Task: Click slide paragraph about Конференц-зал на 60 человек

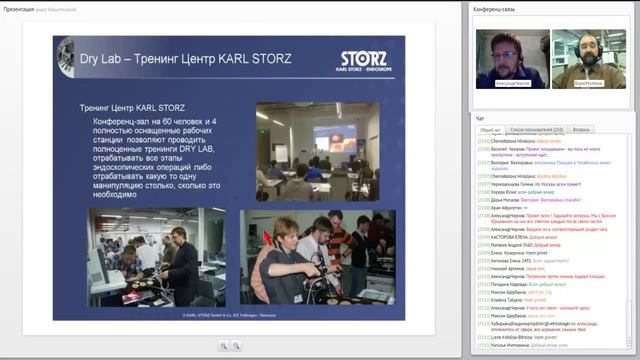Action: pos(157,158)
